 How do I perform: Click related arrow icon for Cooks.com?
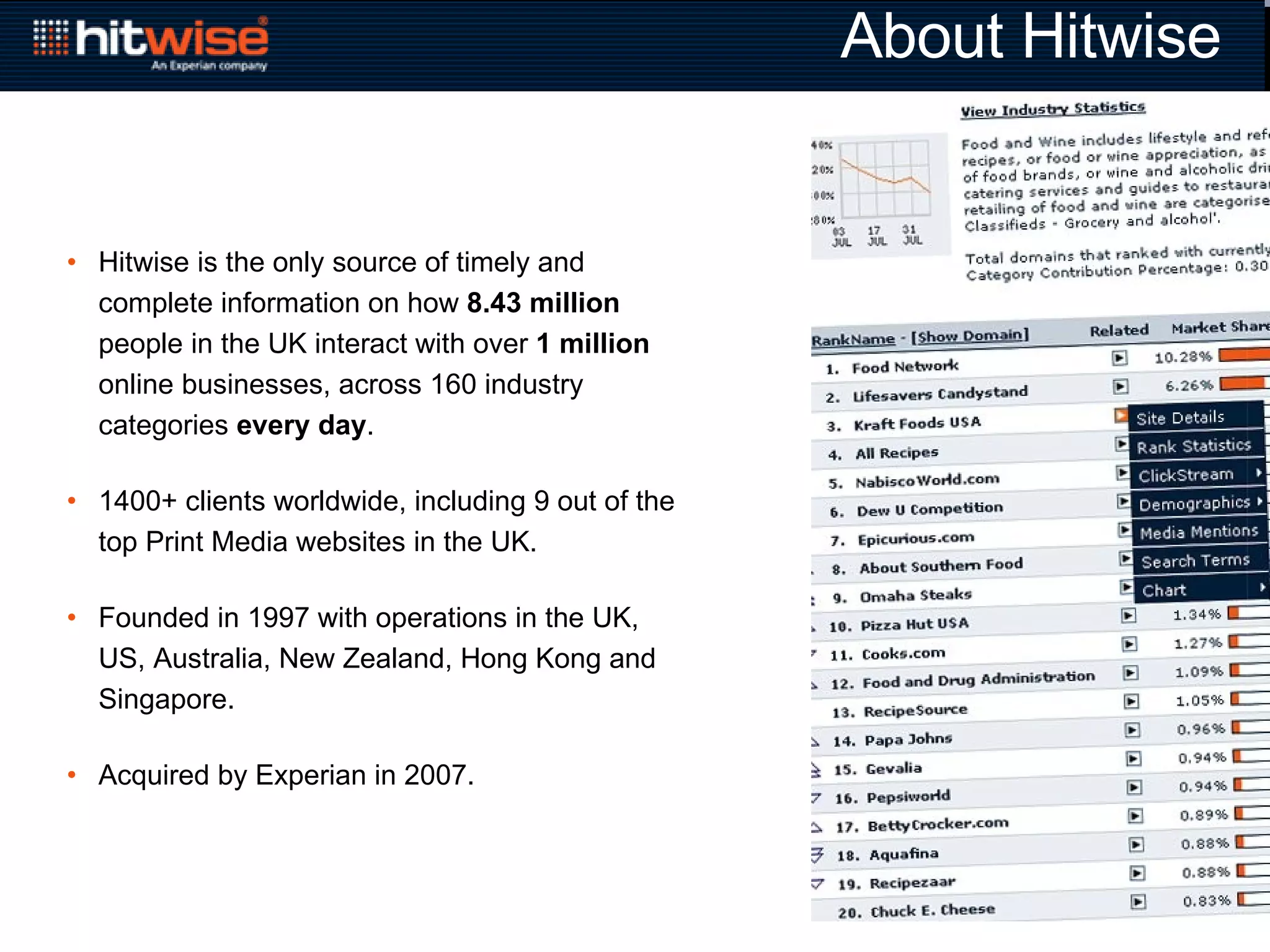1130,645
